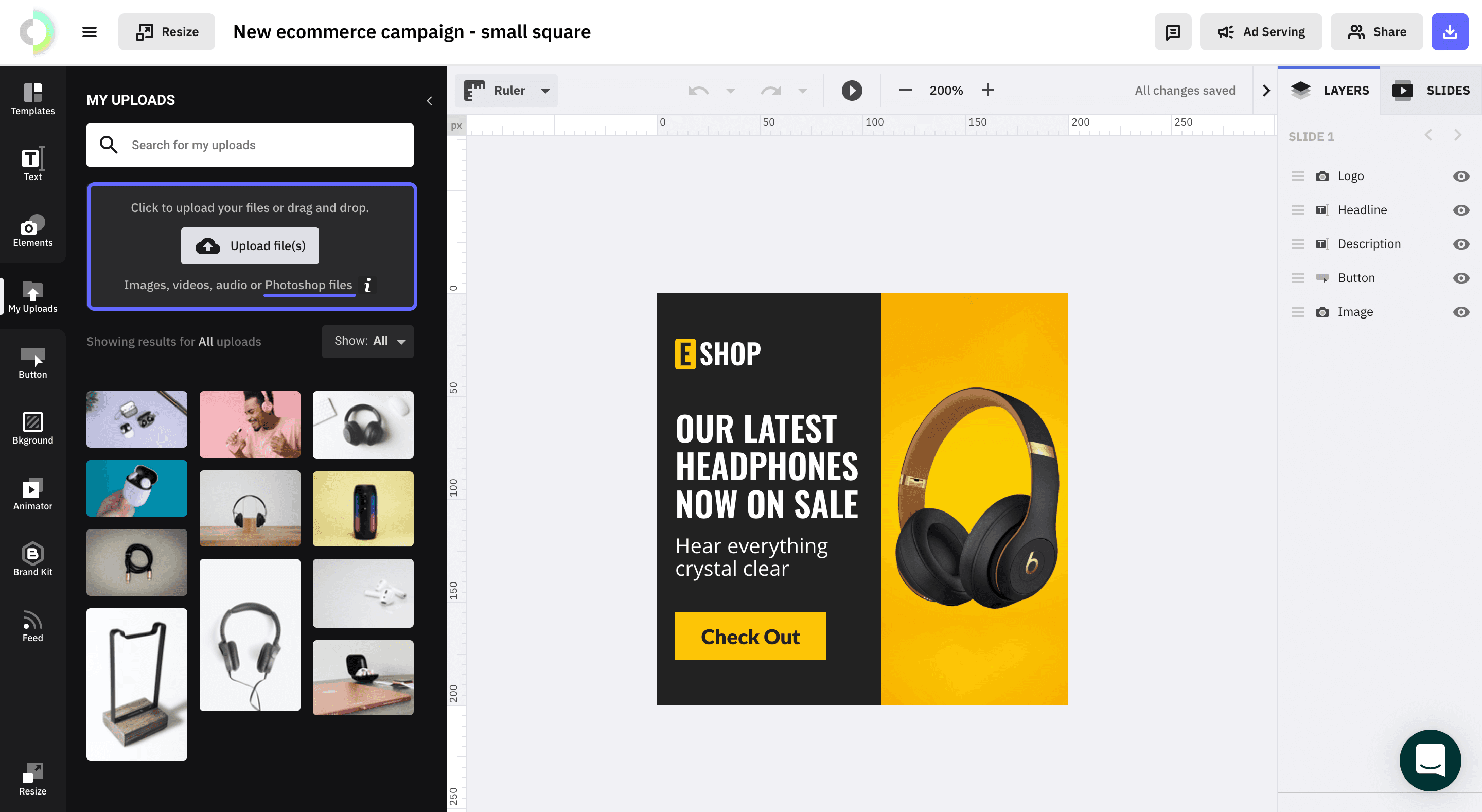Open the Show: All filter dropdown
Screen dimensions: 1482x812
tap(367, 341)
